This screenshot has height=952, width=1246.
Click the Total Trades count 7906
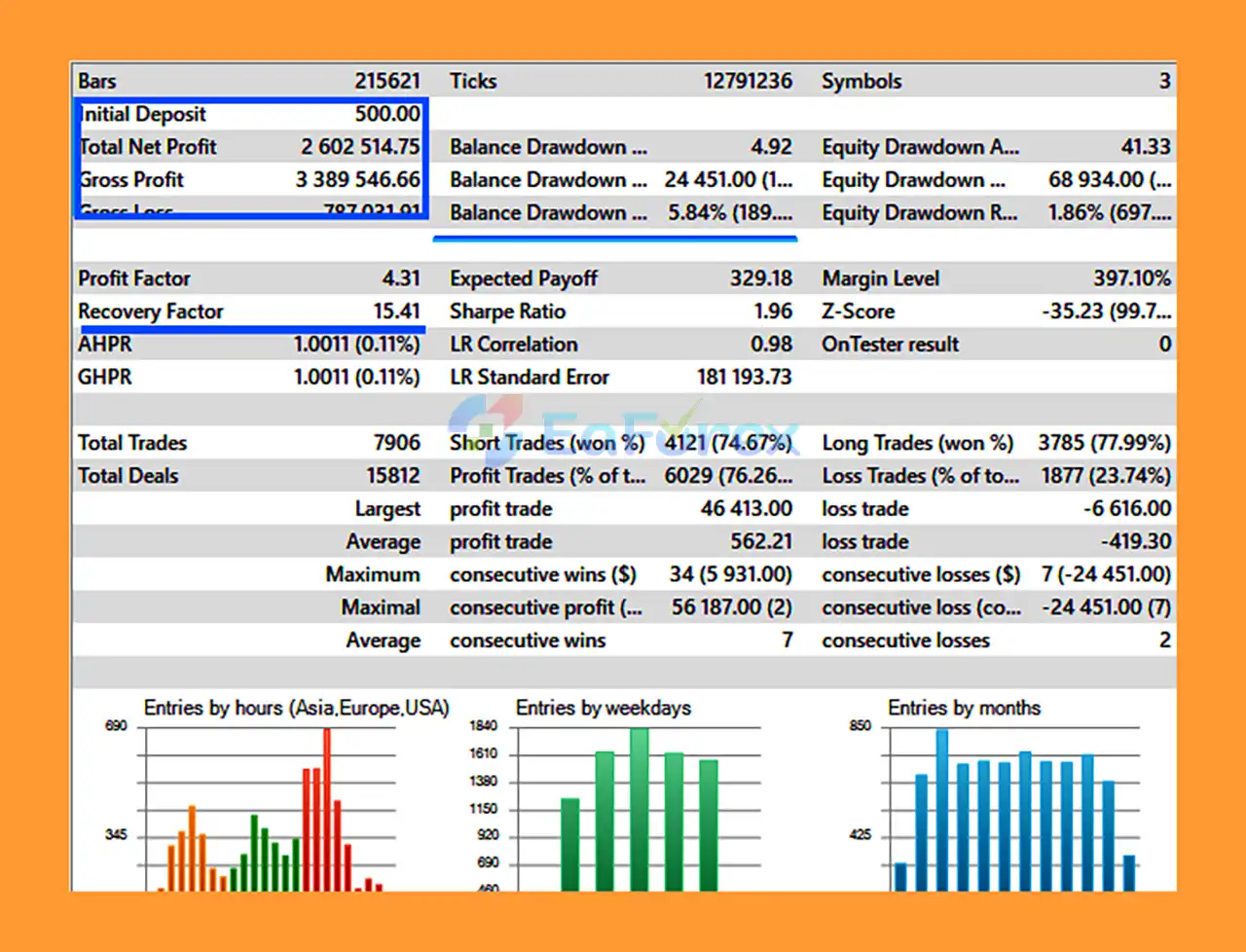coord(396,443)
